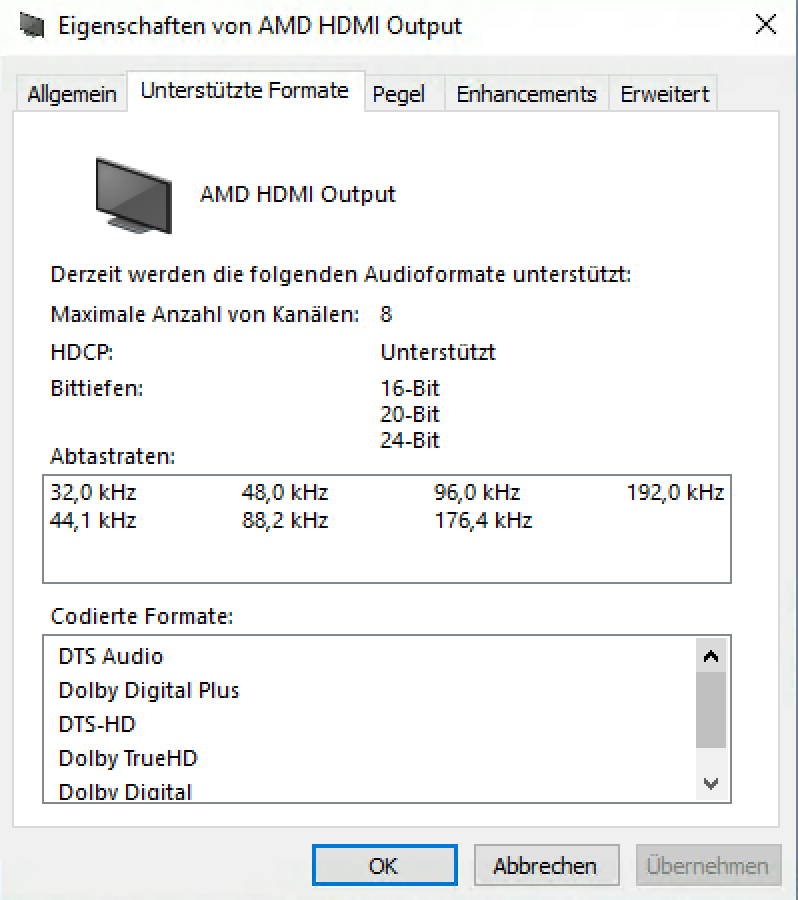Close the Eigenschaften dialog window
The width and height of the screenshot is (798, 900).
pyautogui.click(x=765, y=25)
